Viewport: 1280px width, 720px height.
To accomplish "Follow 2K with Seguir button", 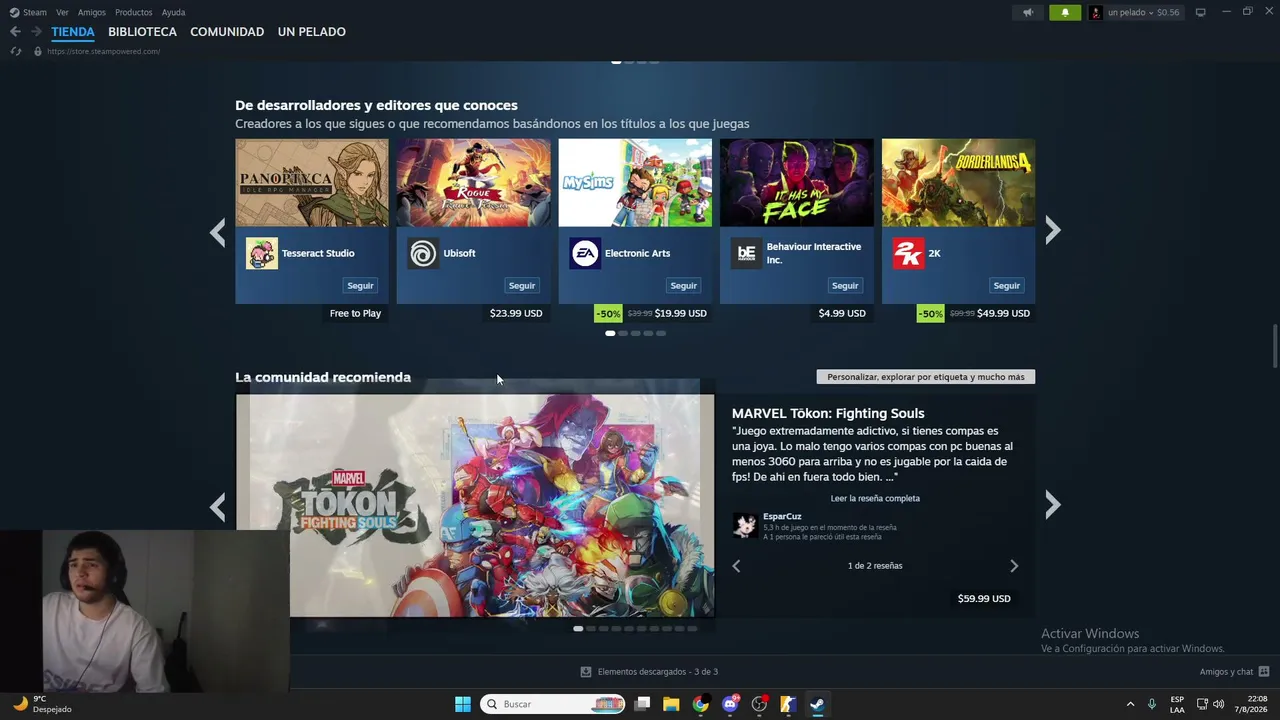I will click(1007, 286).
